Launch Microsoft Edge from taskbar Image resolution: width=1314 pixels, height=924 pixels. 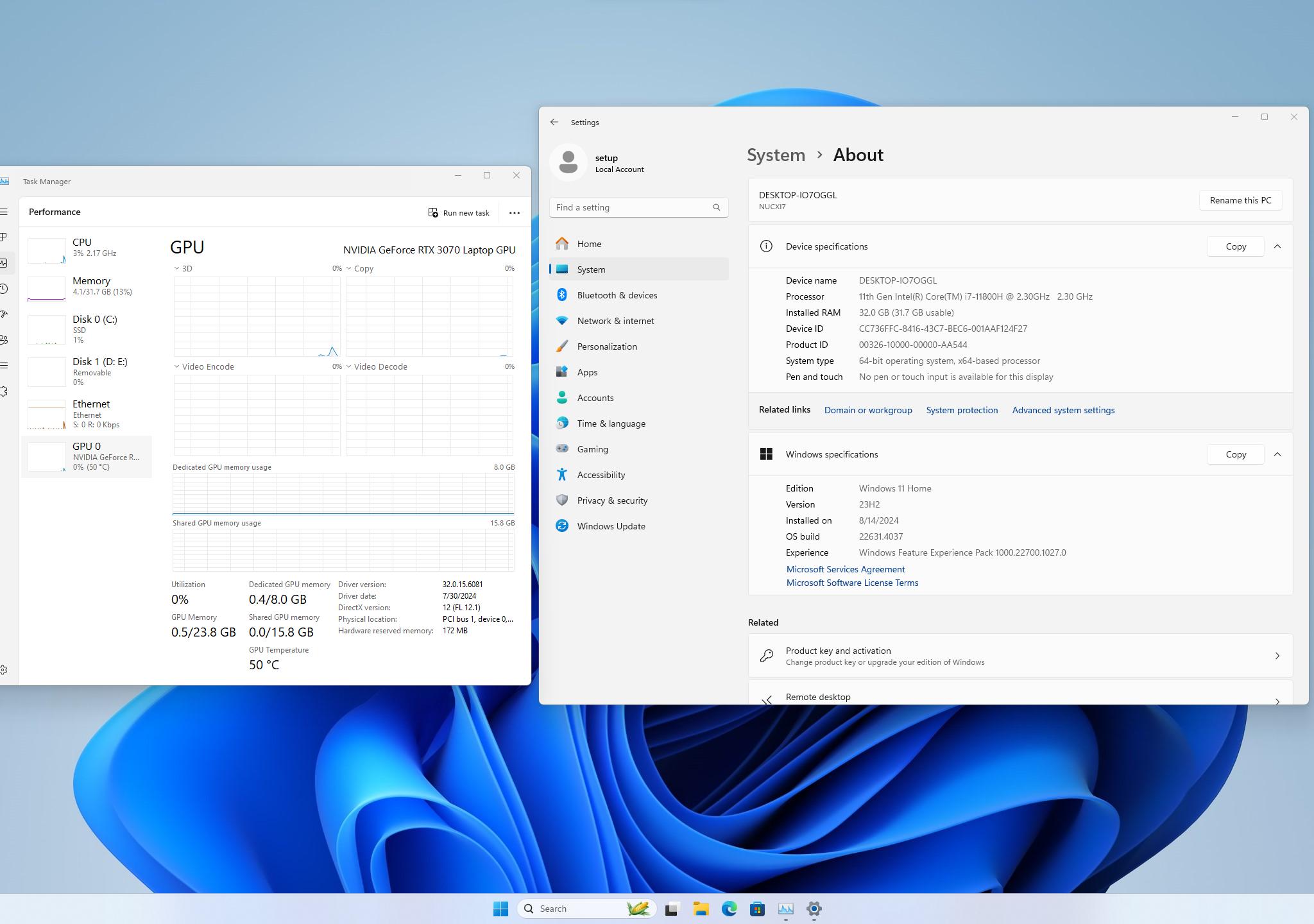coord(729,909)
